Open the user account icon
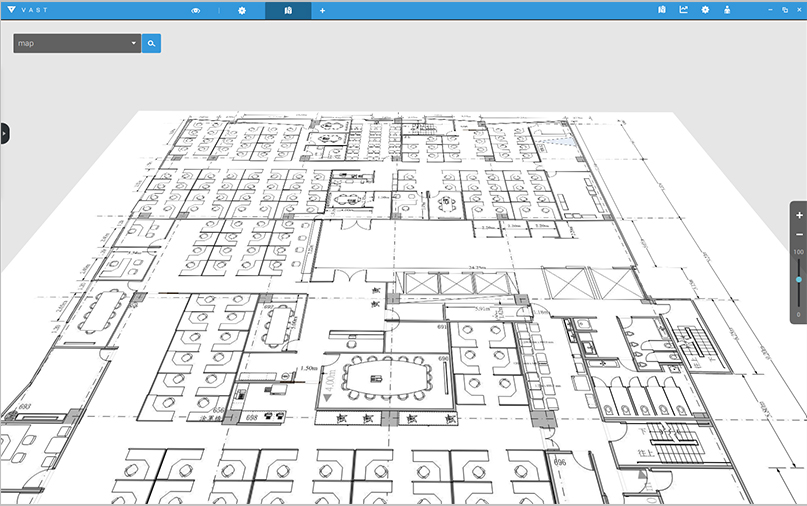 tap(727, 10)
